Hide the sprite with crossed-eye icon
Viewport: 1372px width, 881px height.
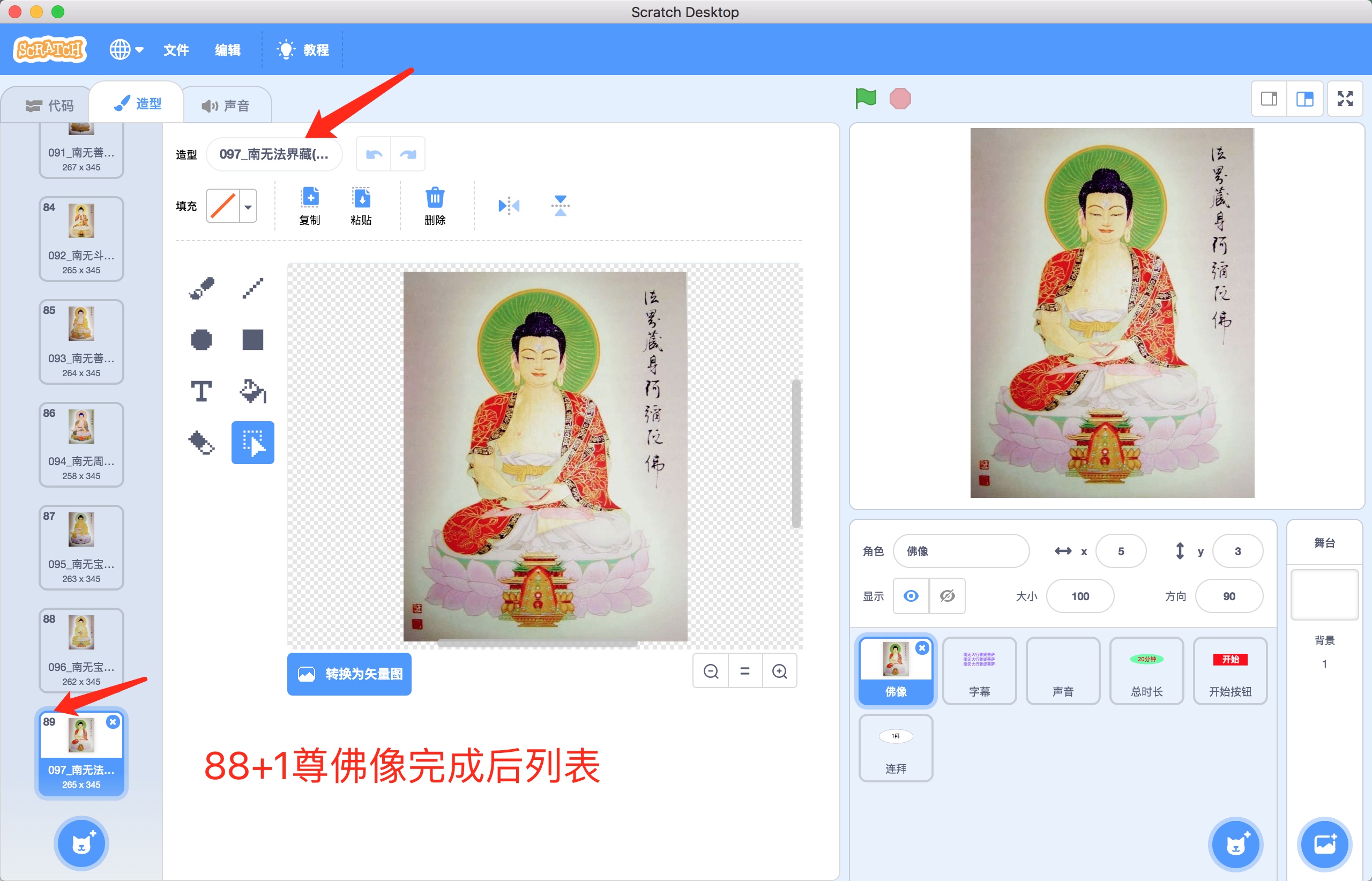(947, 596)
